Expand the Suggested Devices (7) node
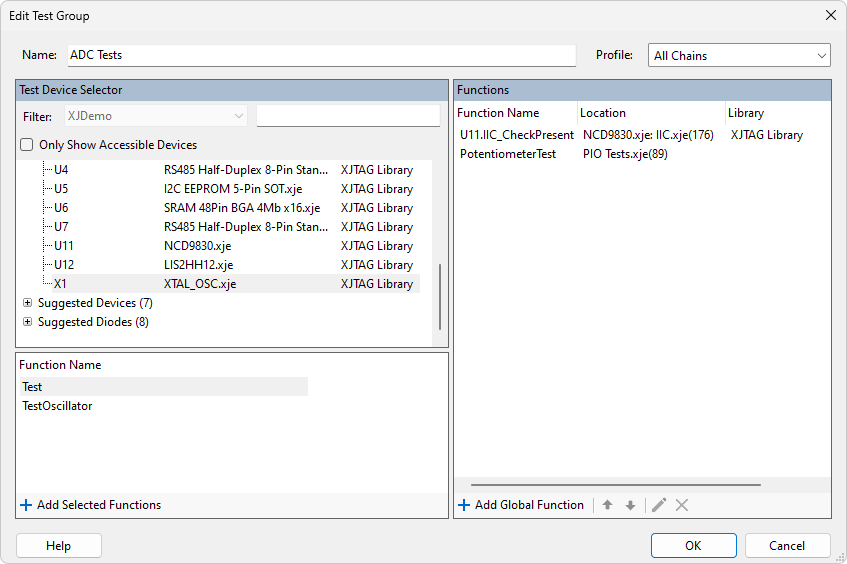 (27, 303)
